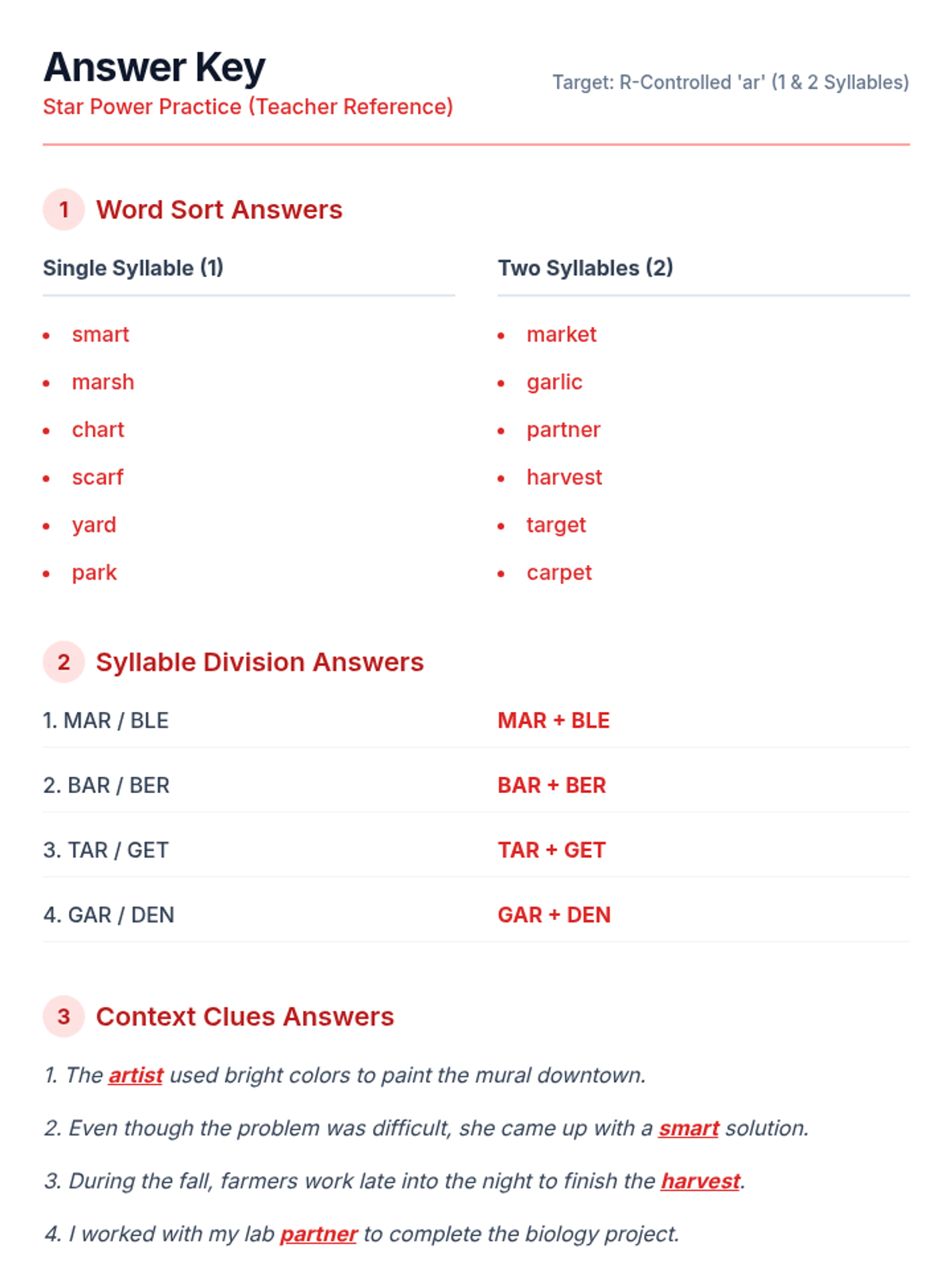Click the word 'marsh' in list
The image size is (952, 1270).
(102, 382)
